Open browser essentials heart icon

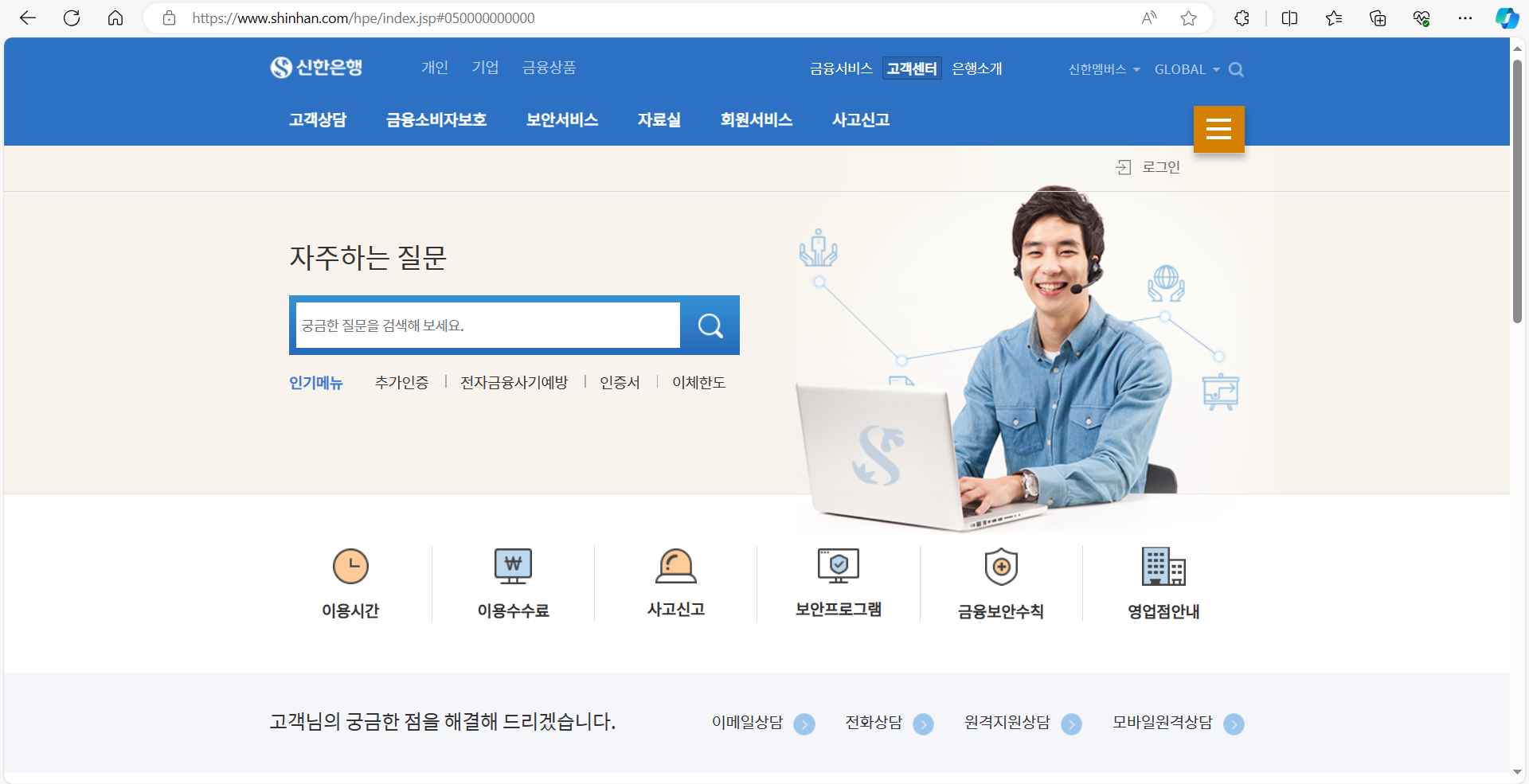point(1421,18)
